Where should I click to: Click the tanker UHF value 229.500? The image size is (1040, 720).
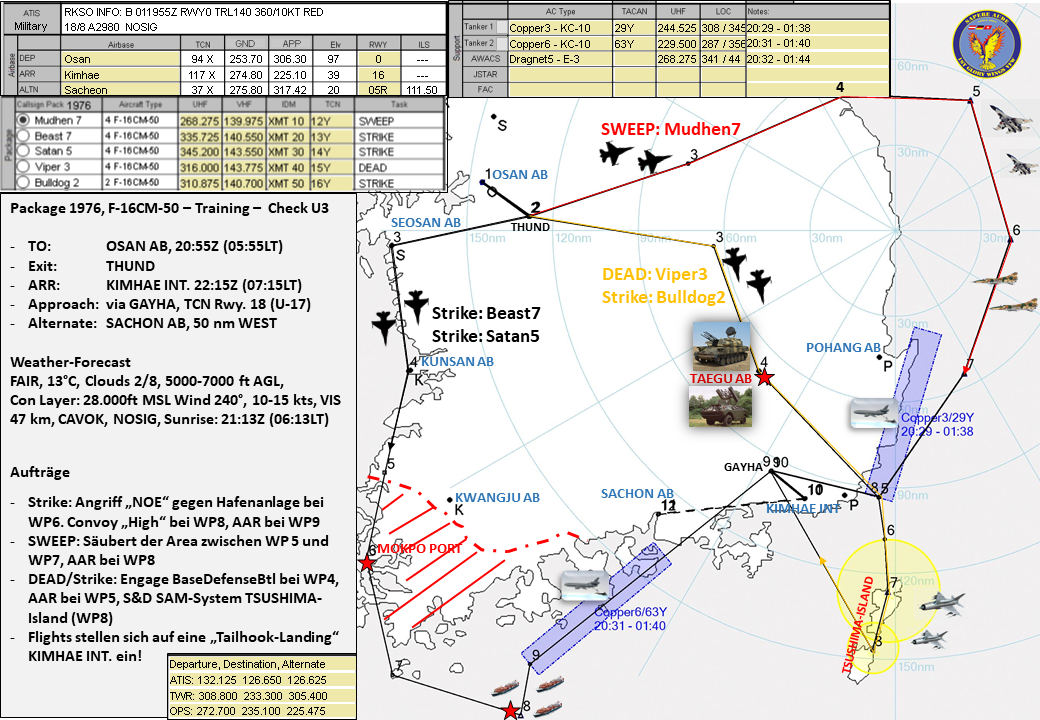click(x=677, y=44)
